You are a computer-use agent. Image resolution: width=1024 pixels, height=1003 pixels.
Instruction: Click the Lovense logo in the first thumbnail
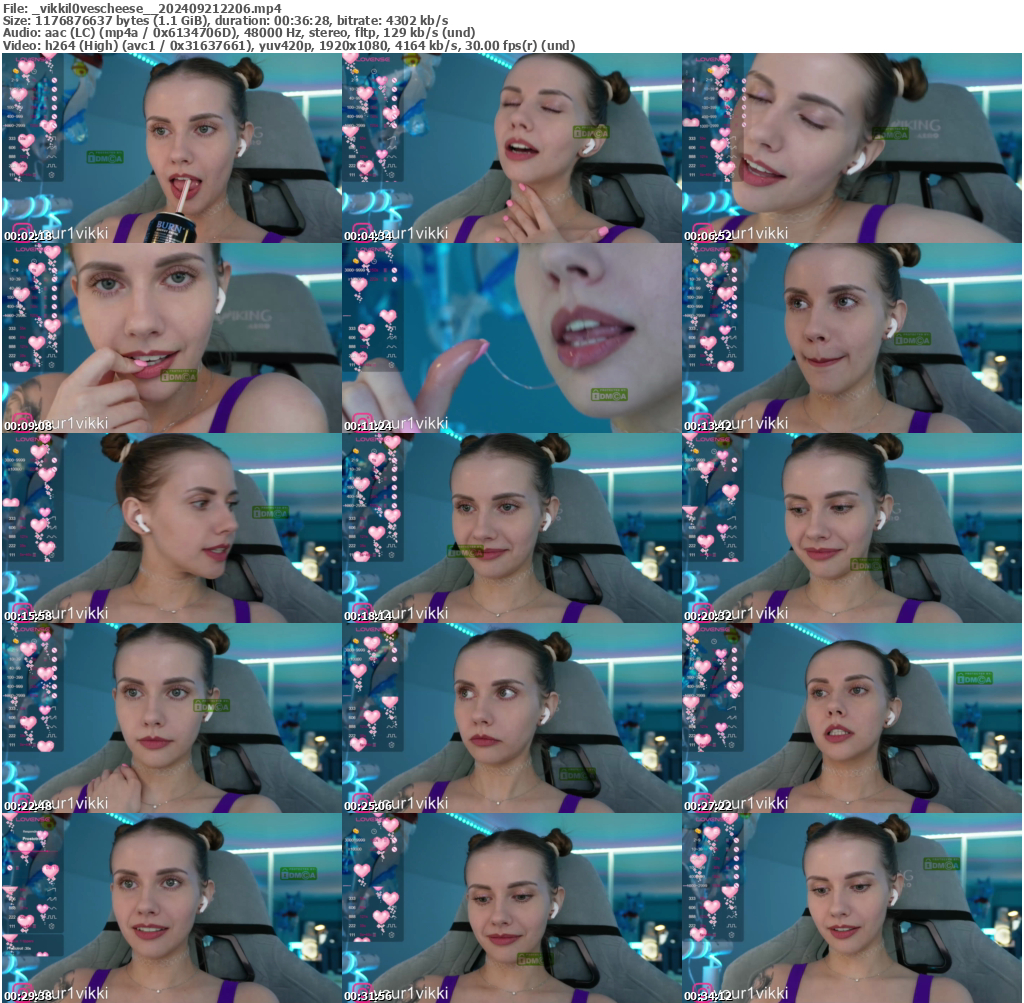click(30, 59)
